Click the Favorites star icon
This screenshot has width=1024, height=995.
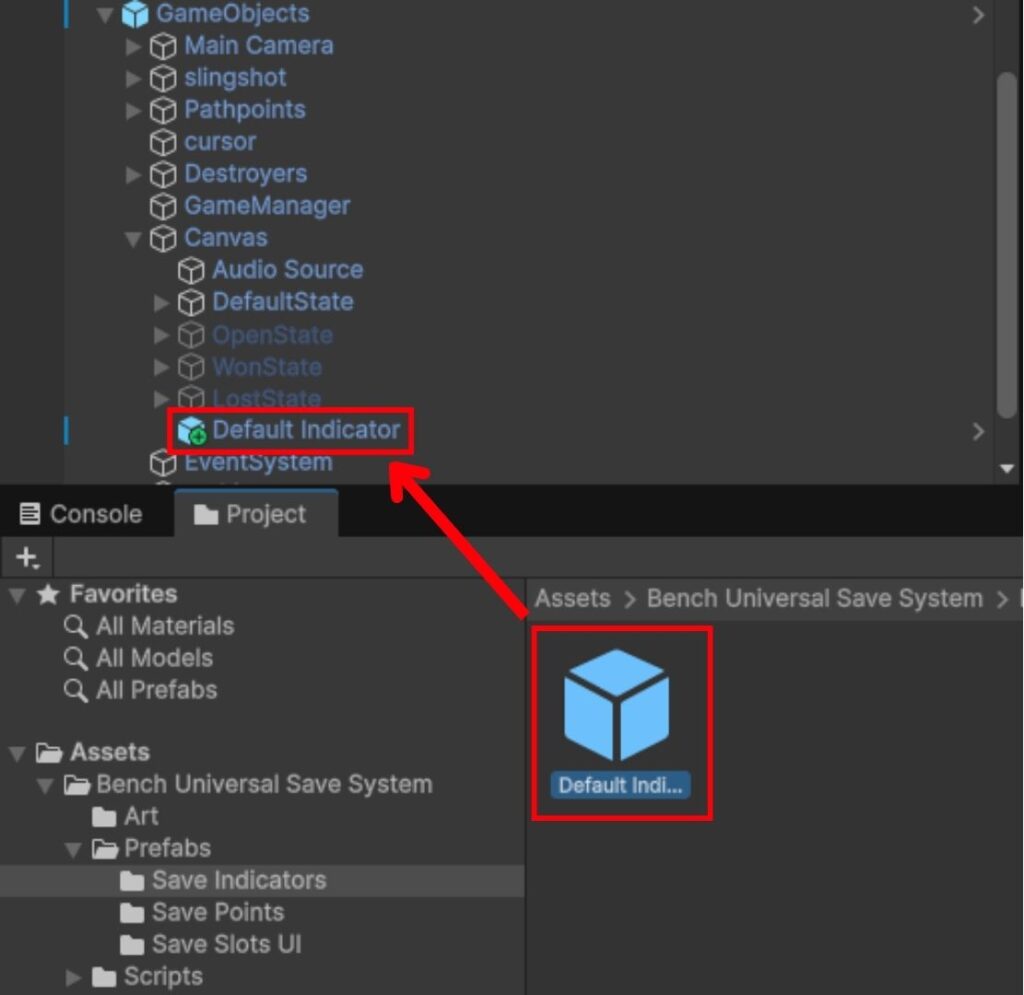click(48, 594)
